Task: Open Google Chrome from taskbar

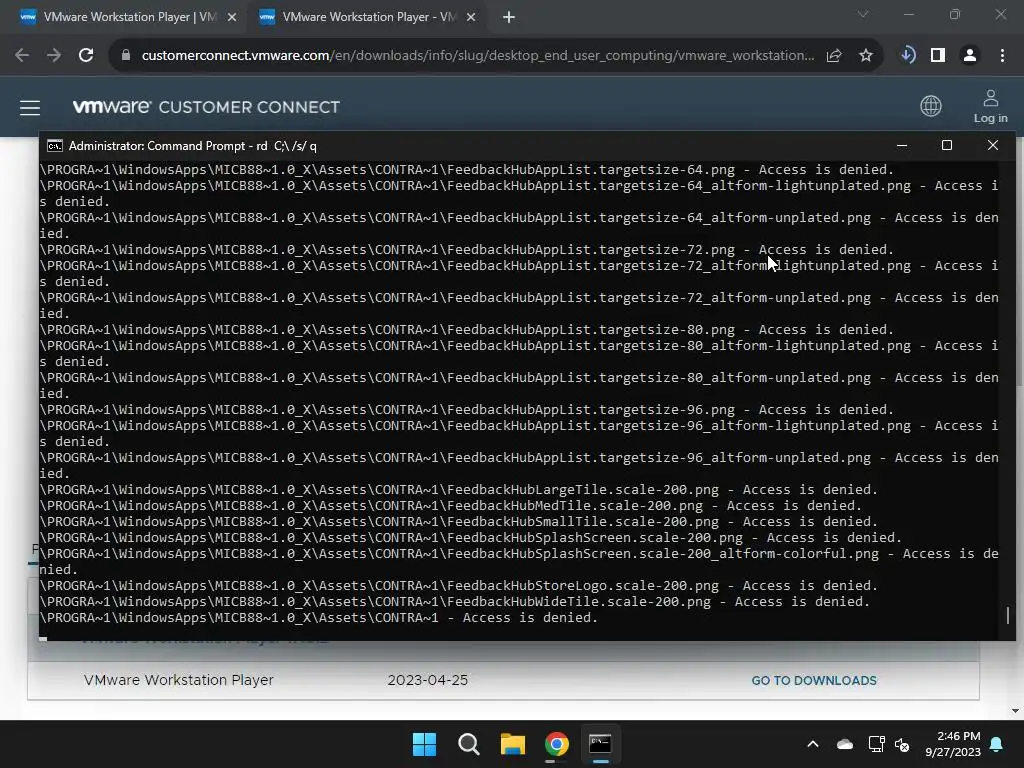Action: click(x=556, y=744)
